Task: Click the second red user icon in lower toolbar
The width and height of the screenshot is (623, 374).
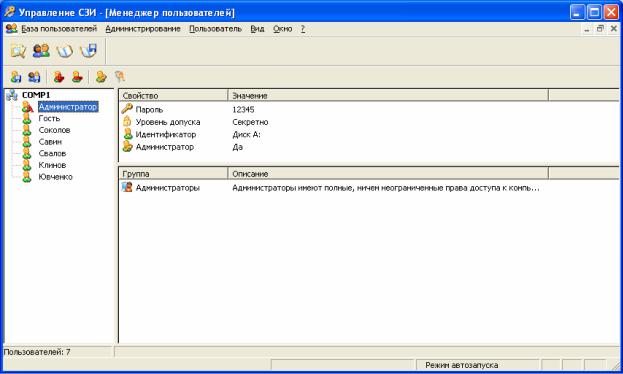Action: 77,76
